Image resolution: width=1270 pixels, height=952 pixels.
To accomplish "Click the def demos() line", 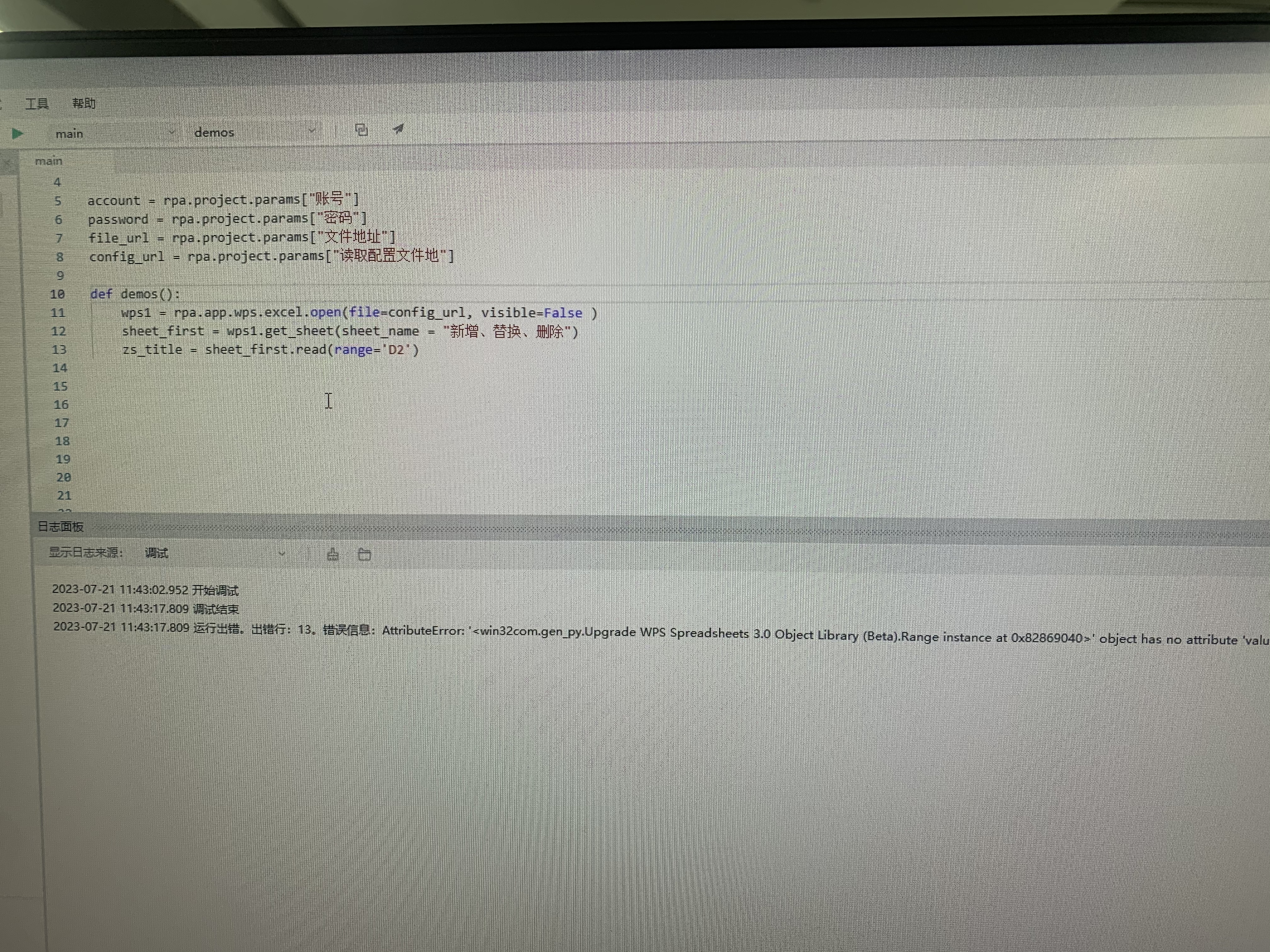I will 135,294.
